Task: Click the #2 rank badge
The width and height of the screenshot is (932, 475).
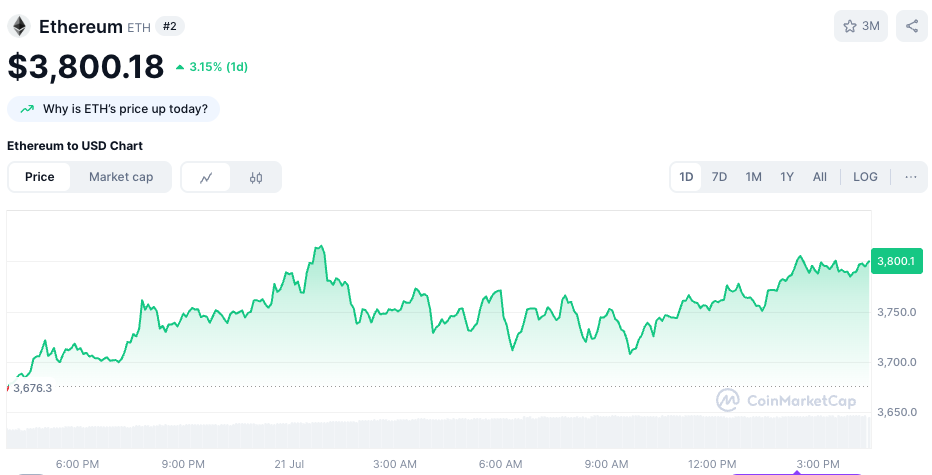Action: (169, 26)
